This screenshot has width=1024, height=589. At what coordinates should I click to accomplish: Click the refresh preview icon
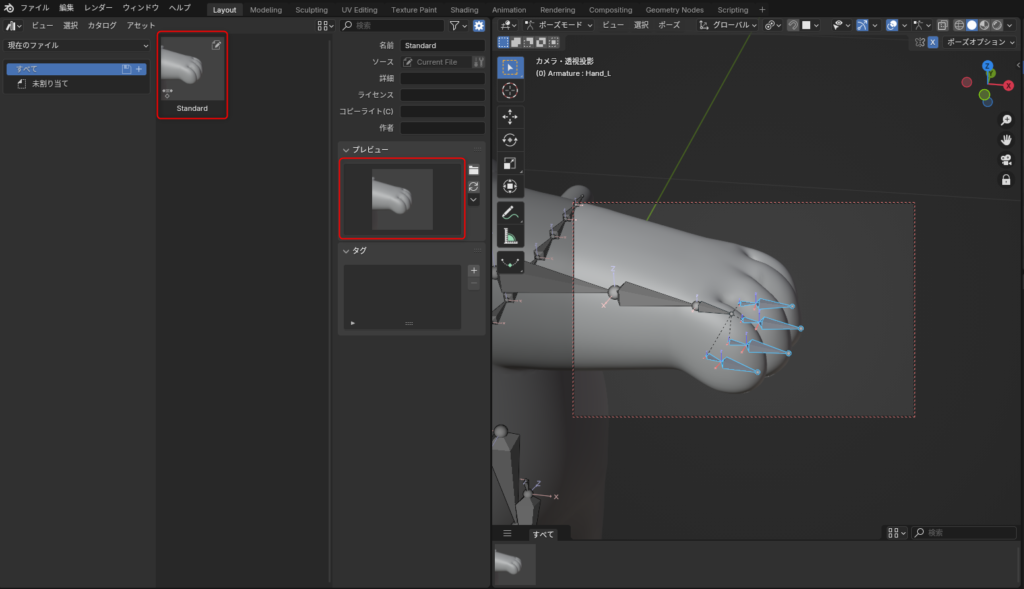474,186
